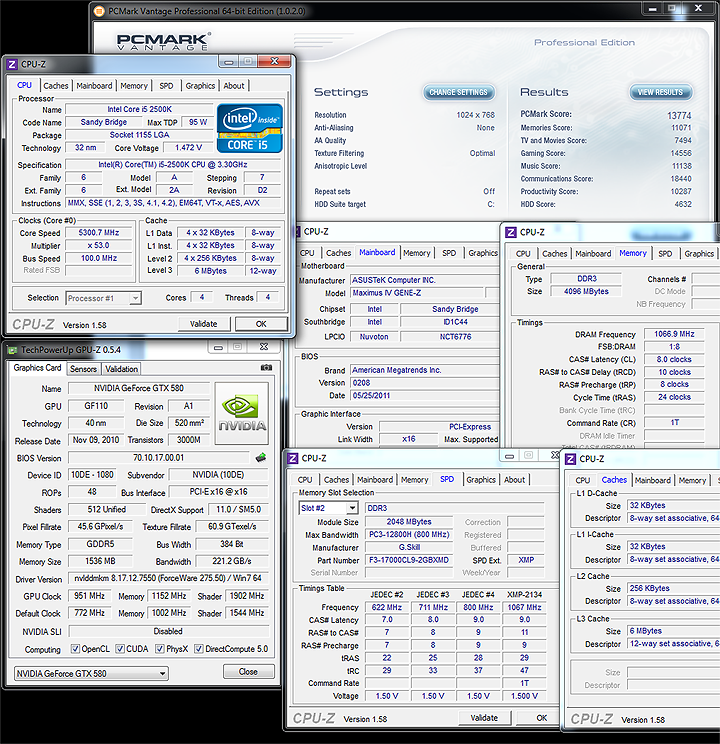
Task: Click the PCMark Vantage orange title icon
Action: pos(99,11)
